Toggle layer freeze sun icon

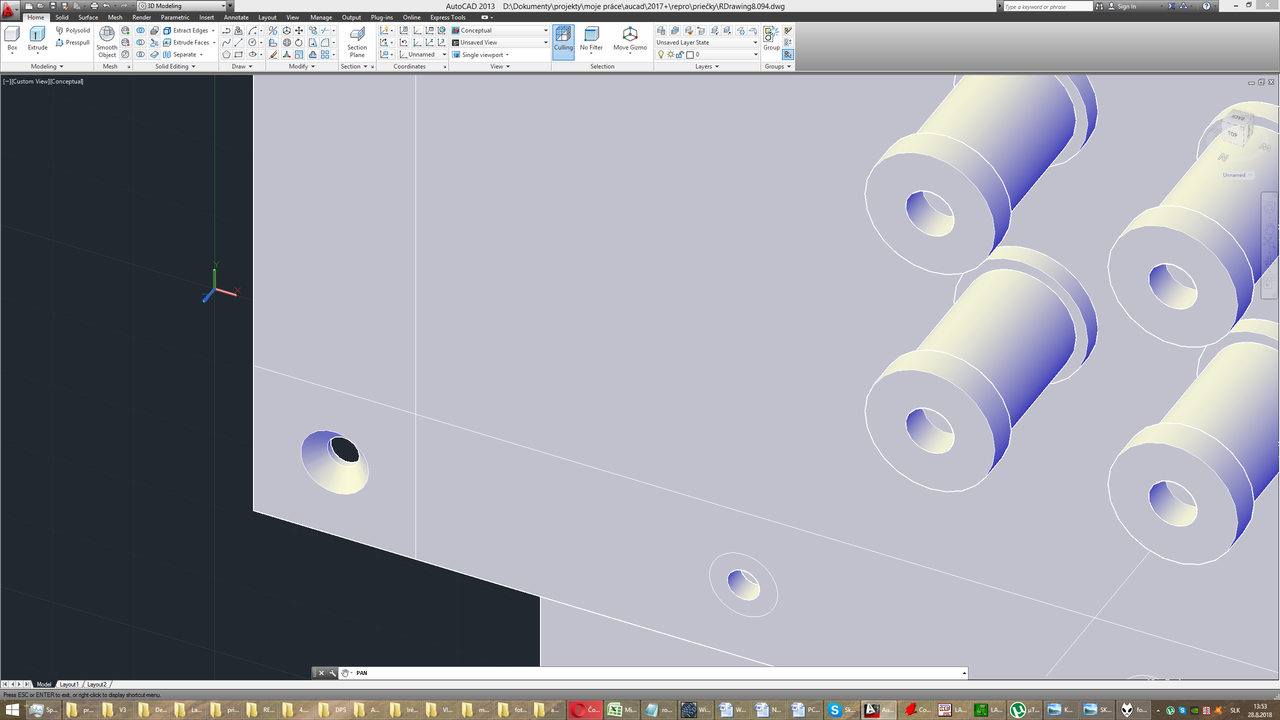(x=671, y=55)
